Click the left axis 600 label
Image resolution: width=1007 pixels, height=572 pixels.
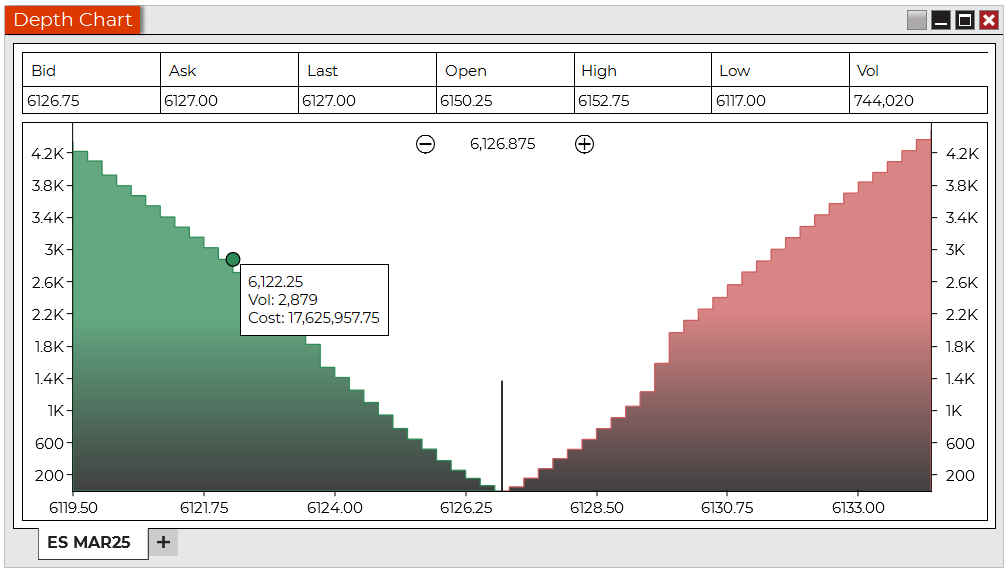pos(49,444)
